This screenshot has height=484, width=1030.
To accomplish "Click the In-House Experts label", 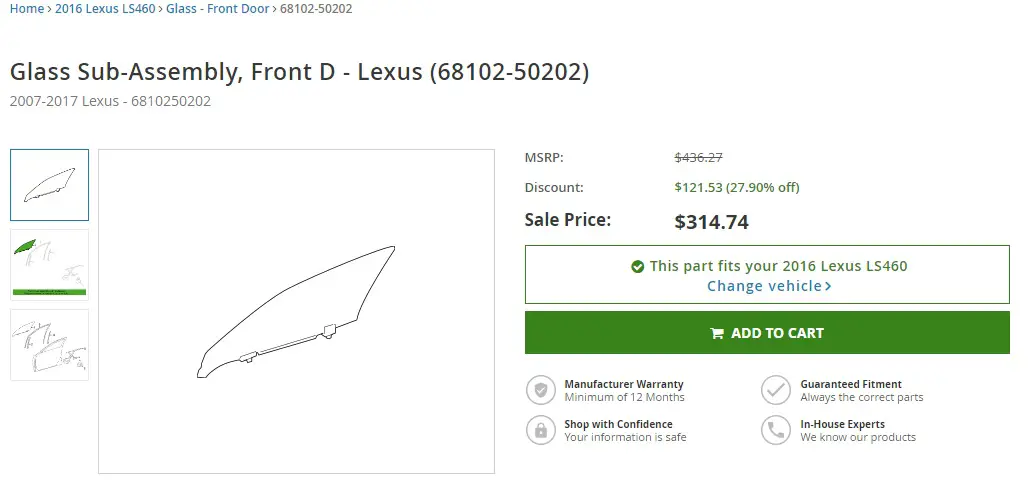I will pos(842,424).
